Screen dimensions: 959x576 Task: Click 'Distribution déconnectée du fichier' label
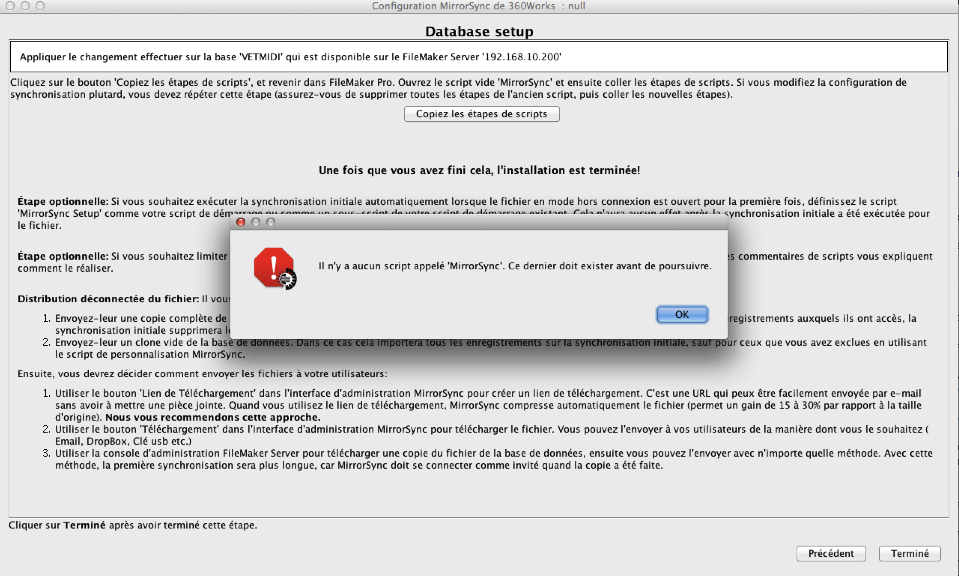point(108,299)
